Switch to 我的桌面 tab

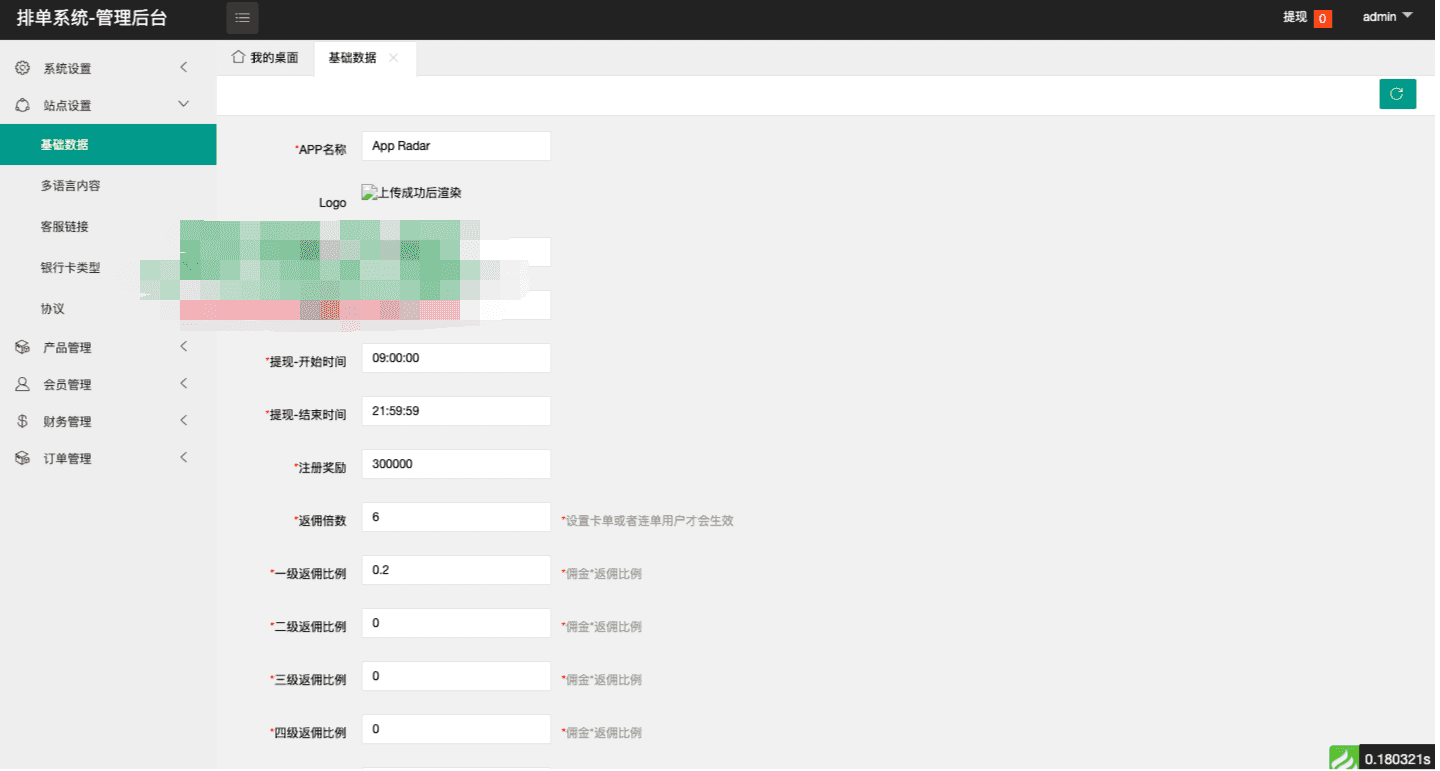[266, 58]
